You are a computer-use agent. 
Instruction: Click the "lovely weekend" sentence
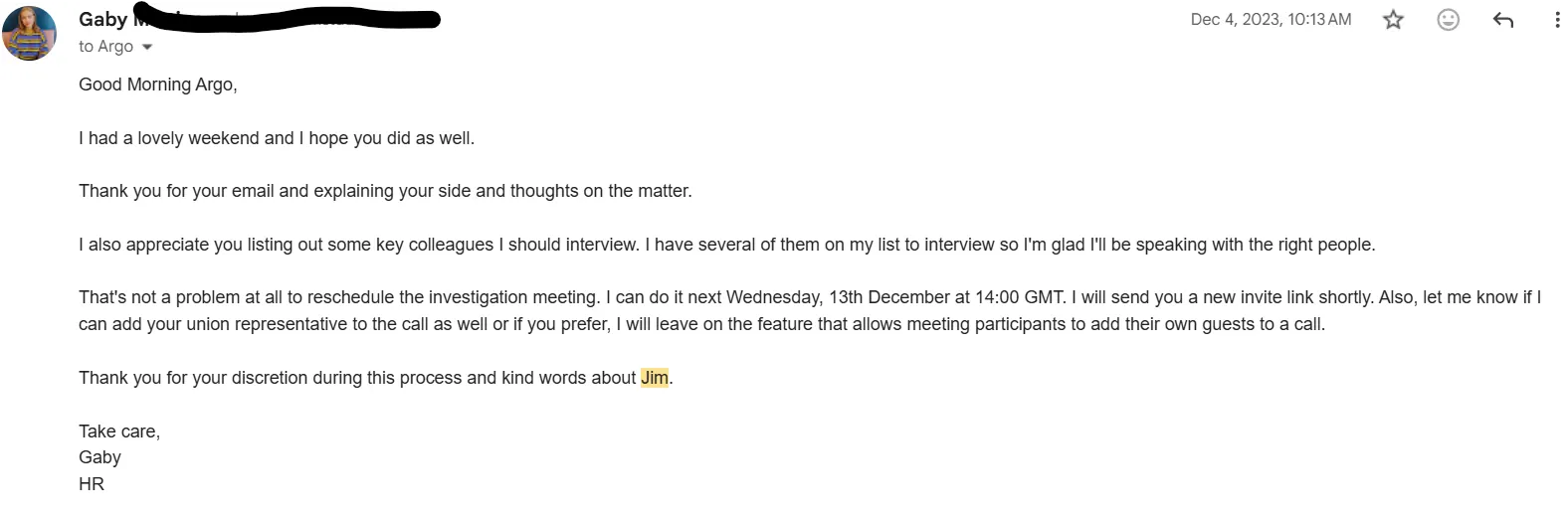pos(277,138)
